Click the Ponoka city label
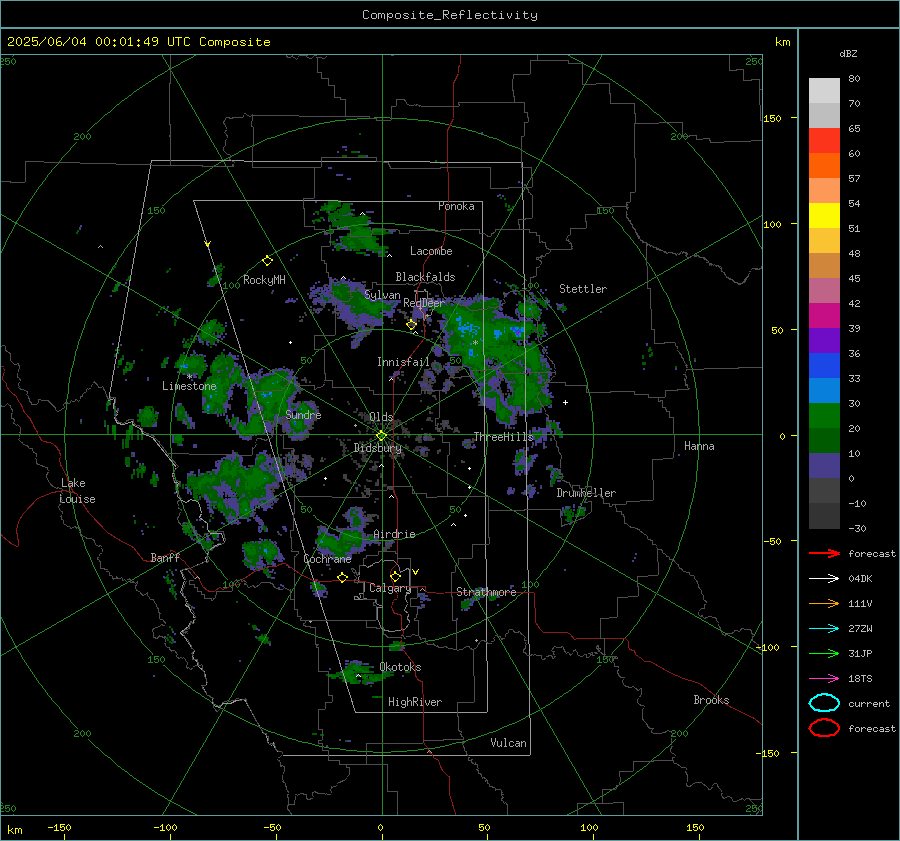This screenshot has width=900, height=841. point(456,206)
